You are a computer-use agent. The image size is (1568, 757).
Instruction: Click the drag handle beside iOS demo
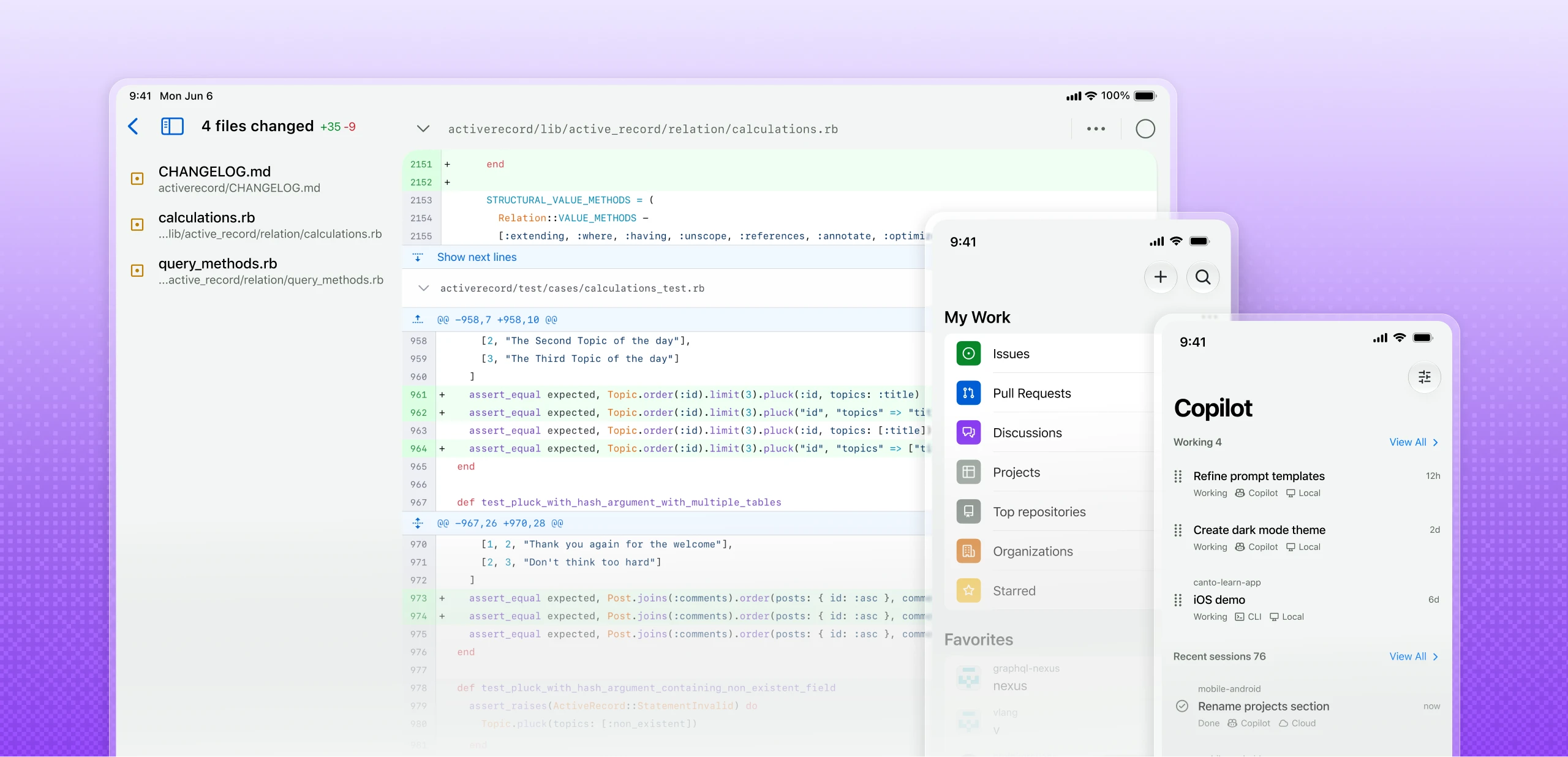point(1177,600)
